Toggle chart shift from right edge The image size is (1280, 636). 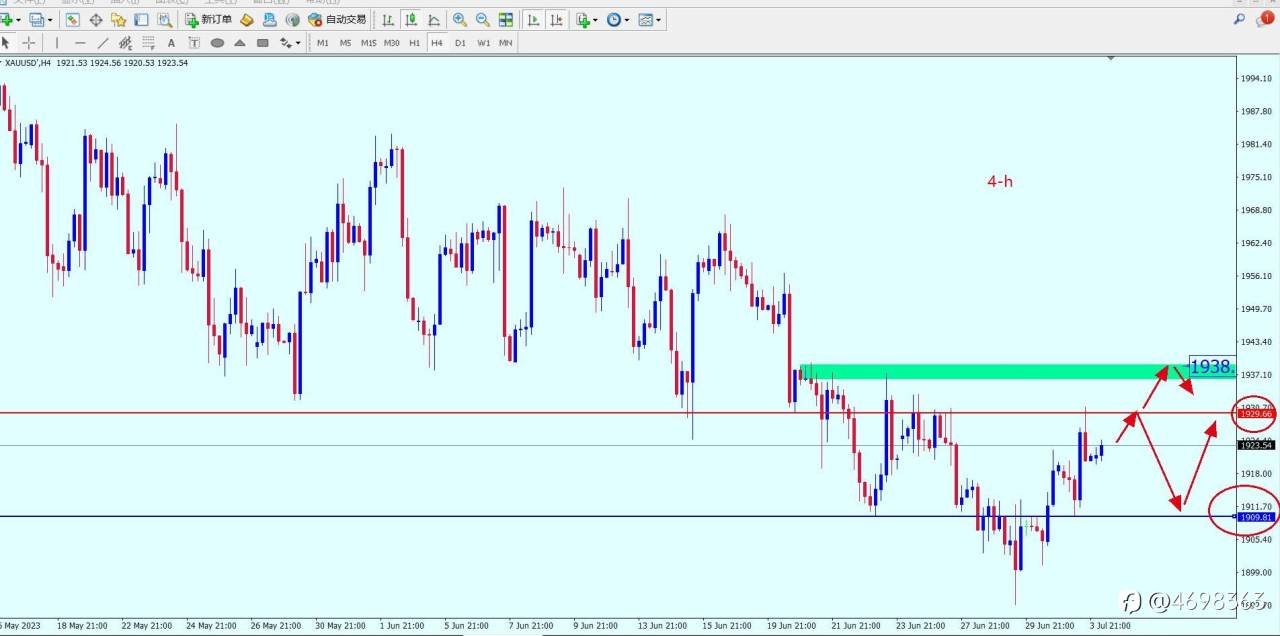(x=556, y=19)
